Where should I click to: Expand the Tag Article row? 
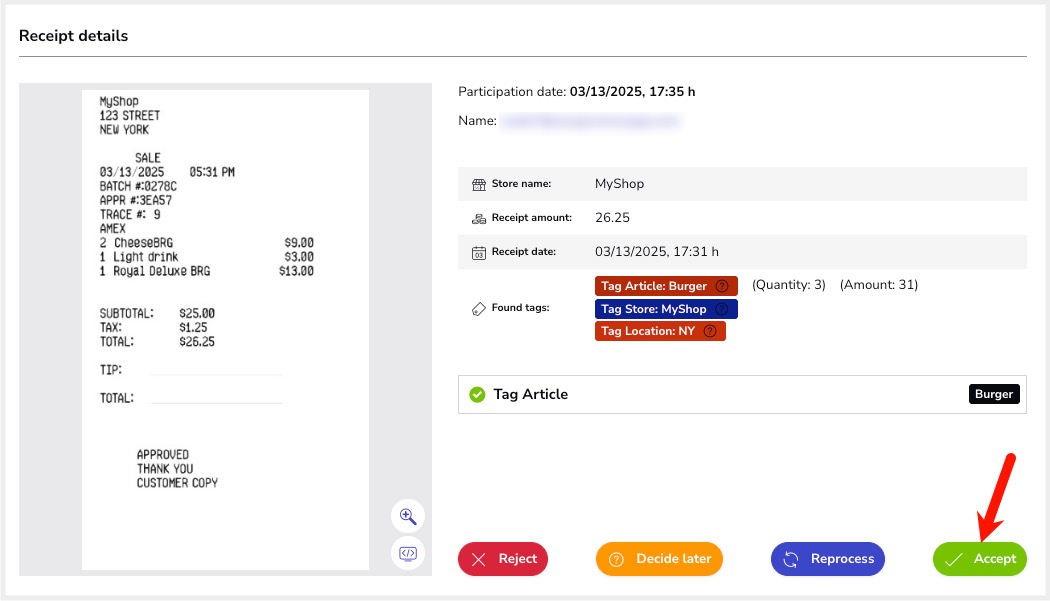700,394
